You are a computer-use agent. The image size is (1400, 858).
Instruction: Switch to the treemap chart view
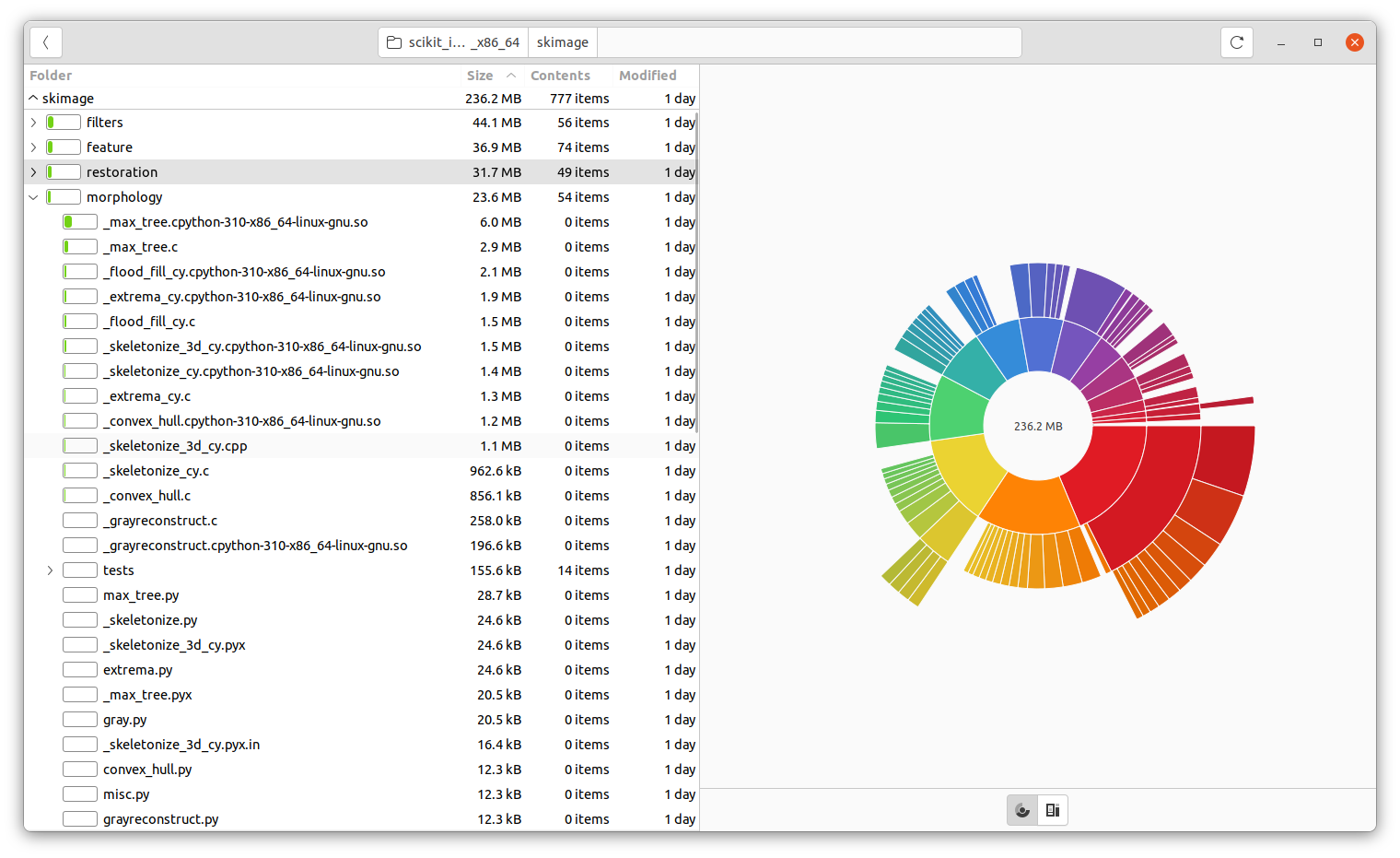pos(1053,810)
